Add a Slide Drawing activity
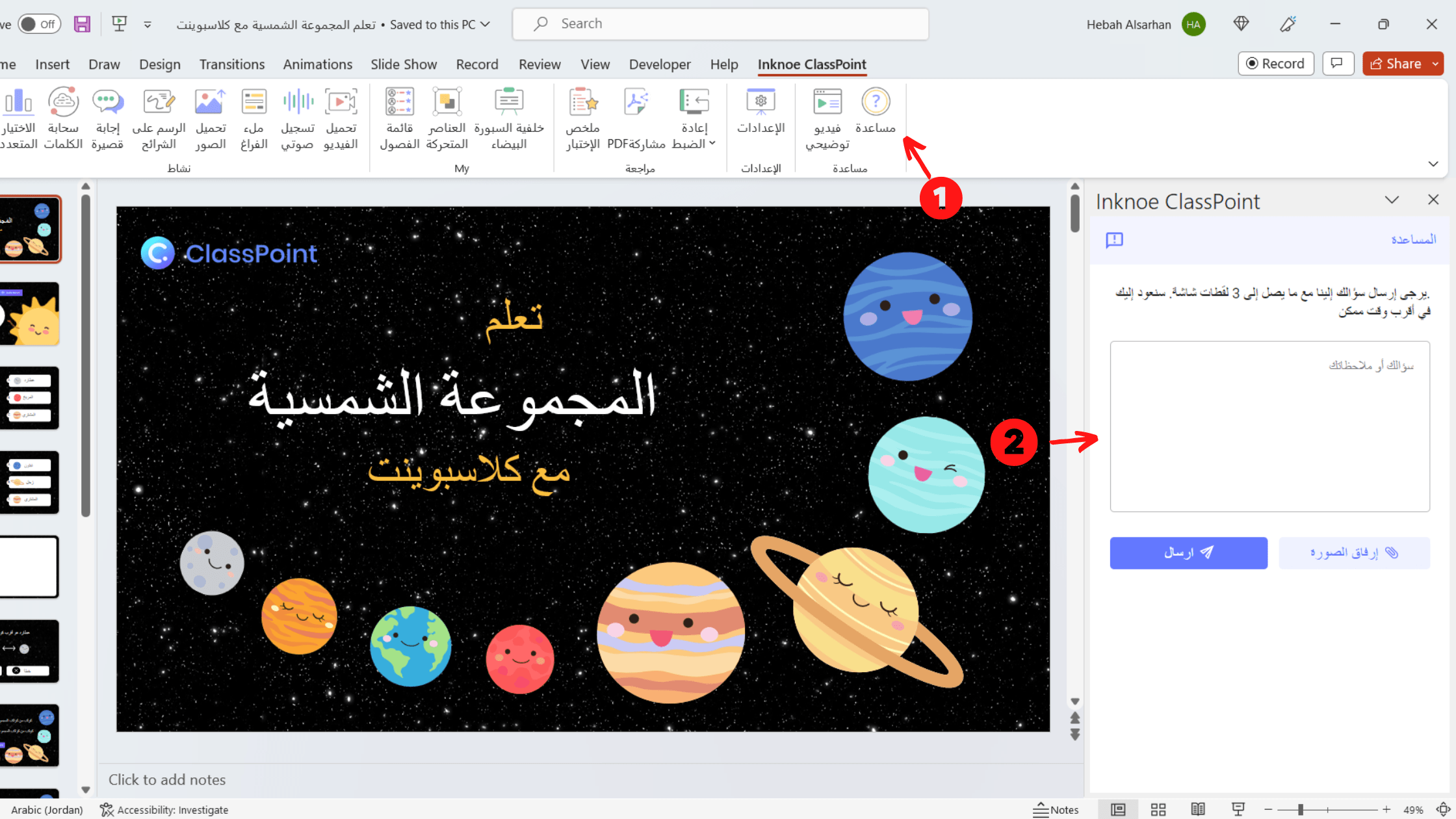 point(159,119)
